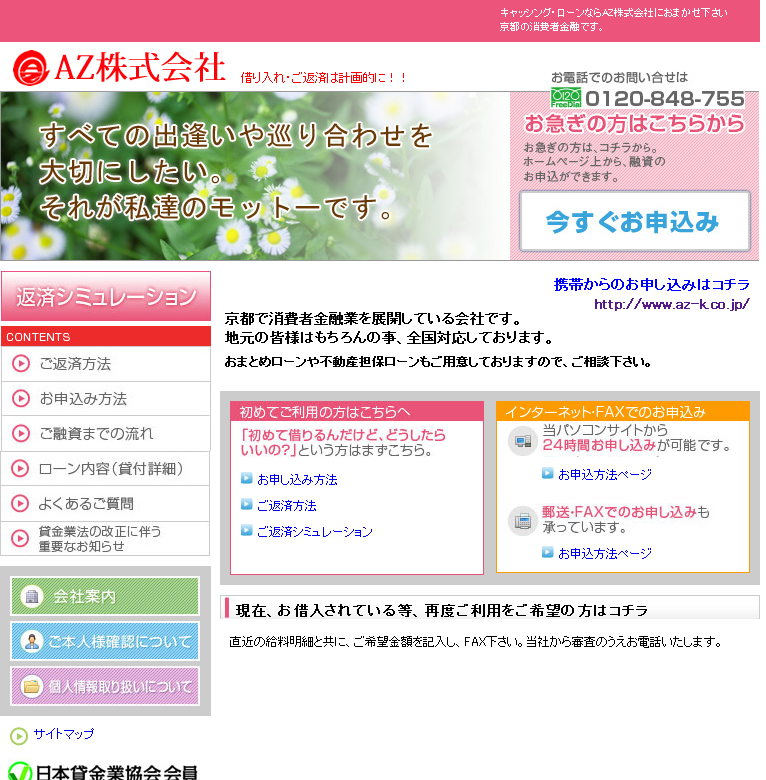
Task: Click the red CONTENTS header bar
Action: pyautogui.click(x=106, y=336)
